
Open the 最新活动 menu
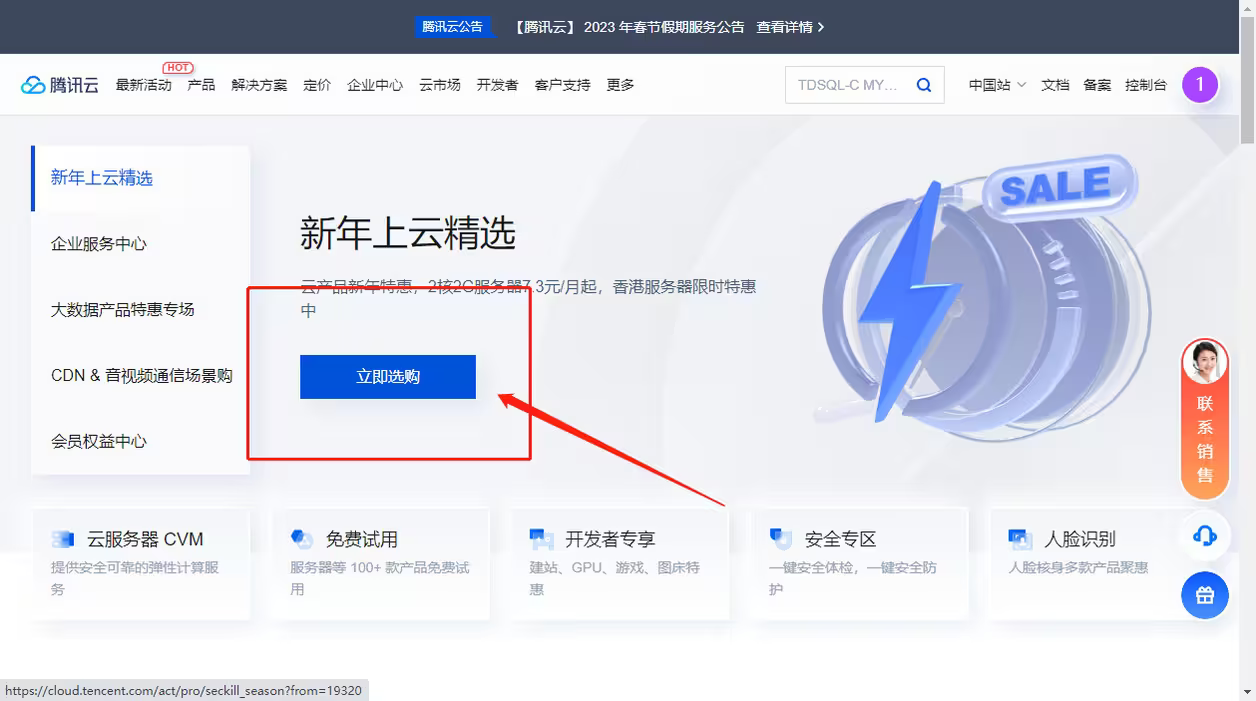pos(144,85)
